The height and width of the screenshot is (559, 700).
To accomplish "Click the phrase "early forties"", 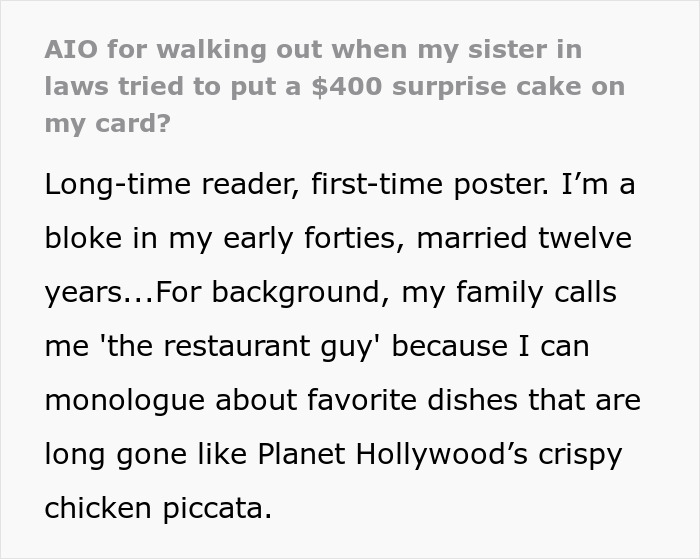I will point(310,238).
